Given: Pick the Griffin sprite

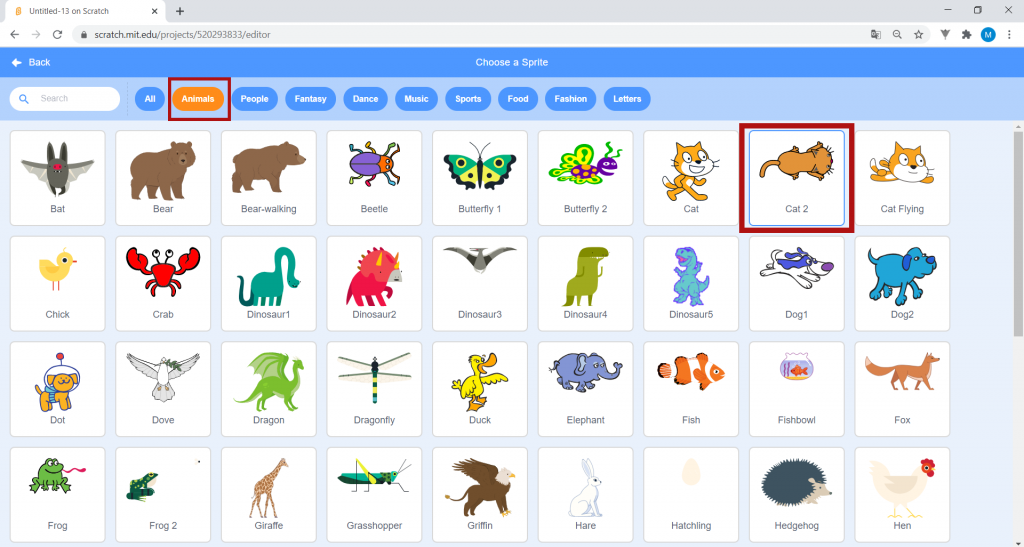Looking at the screenshot, I should (x=480, y=495).
